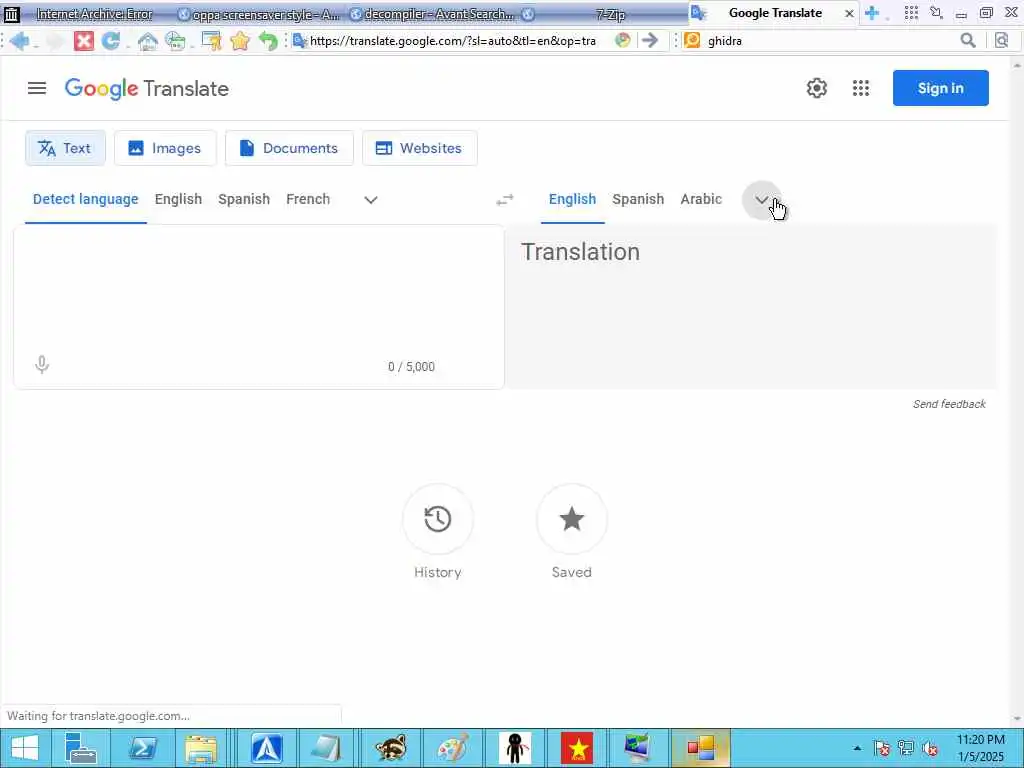1024x768 pixels.
Task: Switch to decompiler - Avant Search tab
Action: tap(431, 13)
